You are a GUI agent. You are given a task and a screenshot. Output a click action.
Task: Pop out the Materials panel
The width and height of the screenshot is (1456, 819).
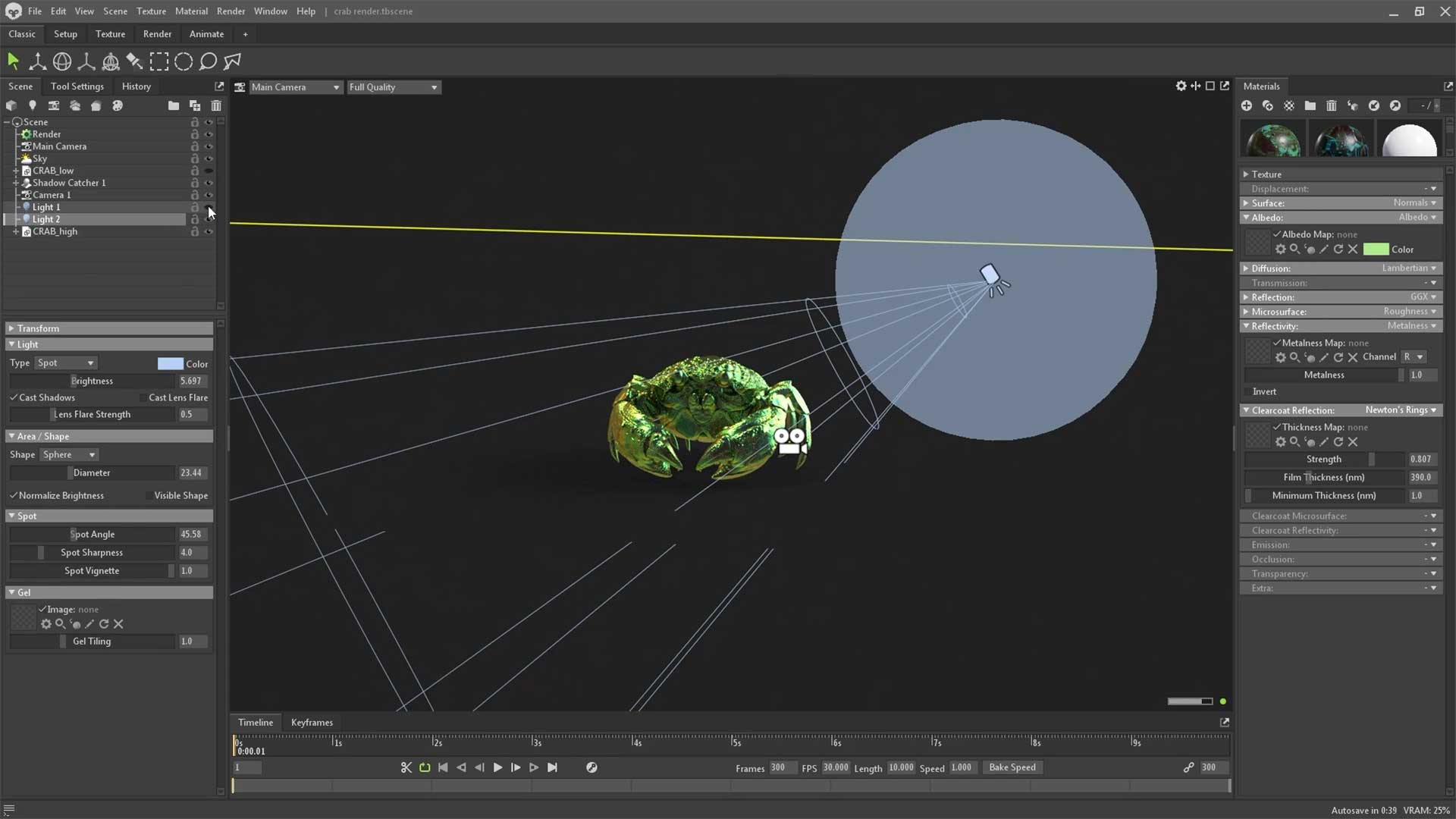[1448, 86]
